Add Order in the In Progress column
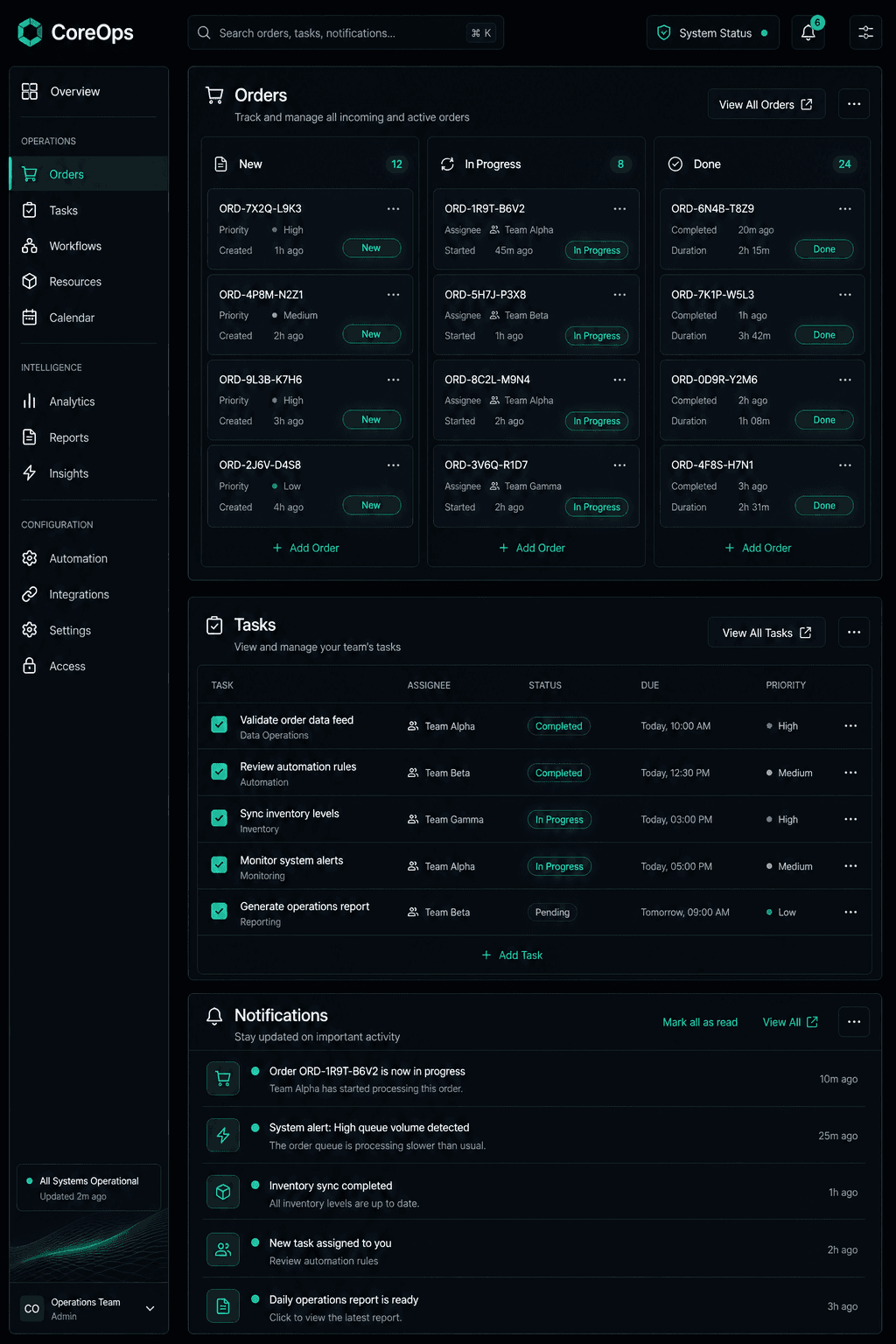Viewport: 896px width, 1344px height. pyautogui.click(x=532, y=548)
